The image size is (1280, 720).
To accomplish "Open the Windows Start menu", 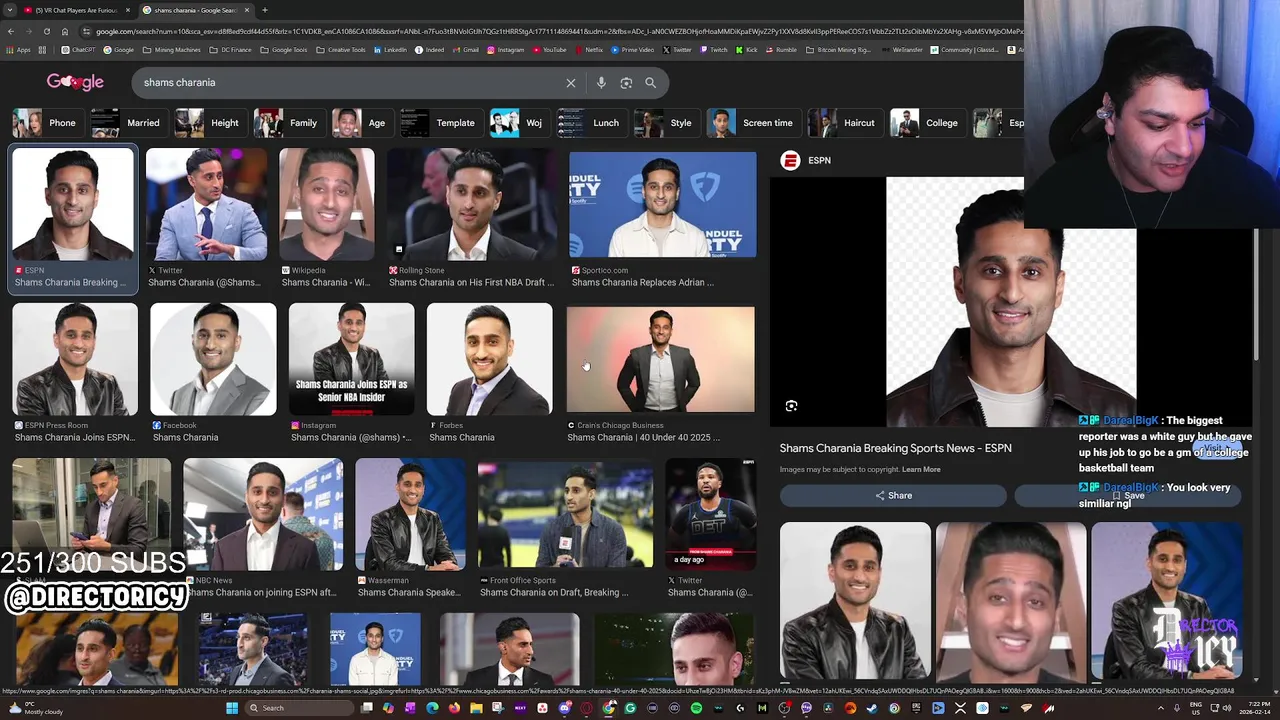I will pos(232,708).
